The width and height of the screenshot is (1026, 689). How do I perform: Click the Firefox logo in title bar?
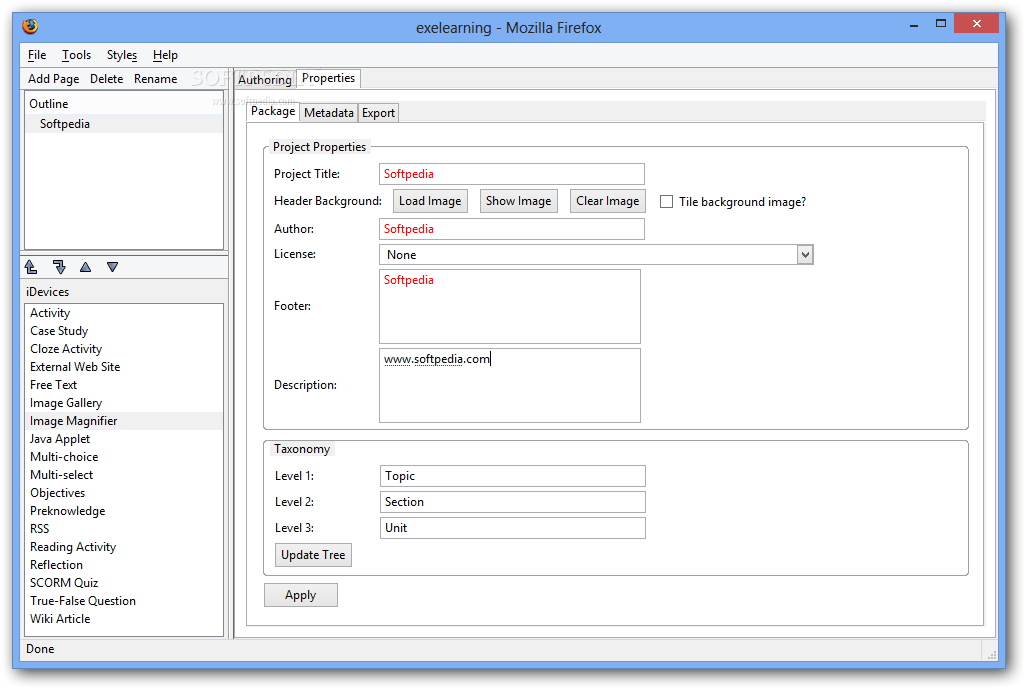(x=30, y=26)
